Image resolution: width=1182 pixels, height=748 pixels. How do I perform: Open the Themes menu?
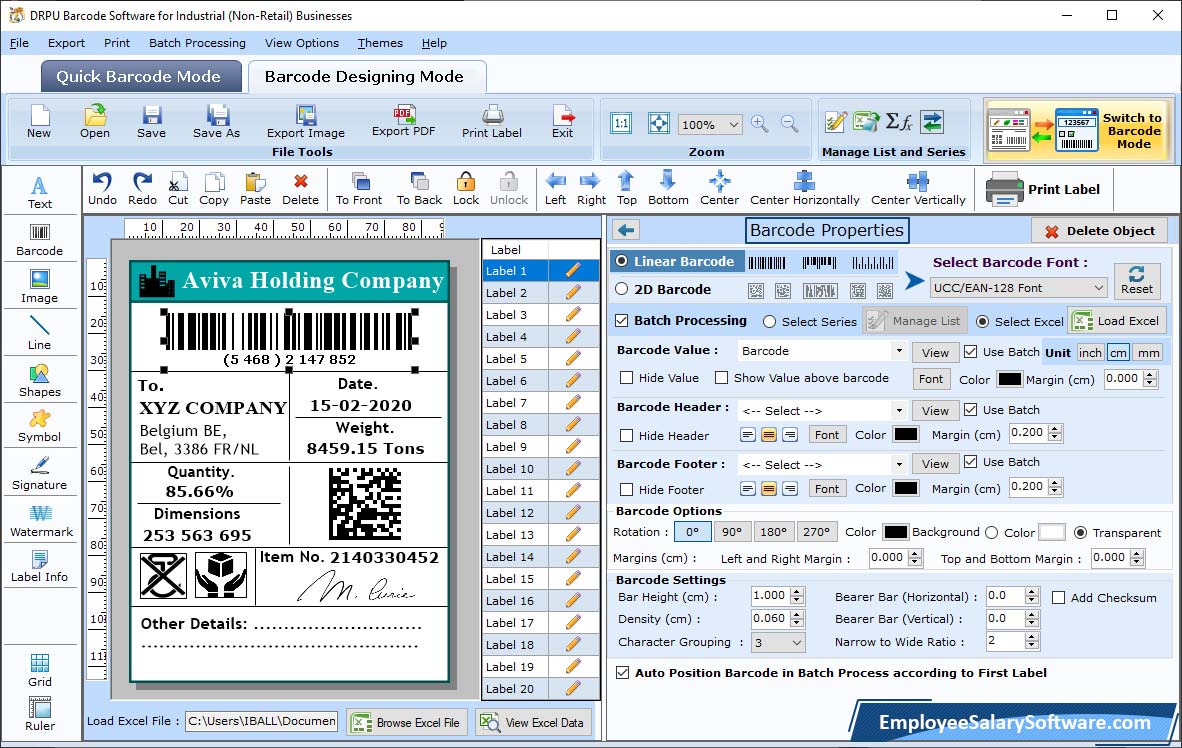point(379,43)
